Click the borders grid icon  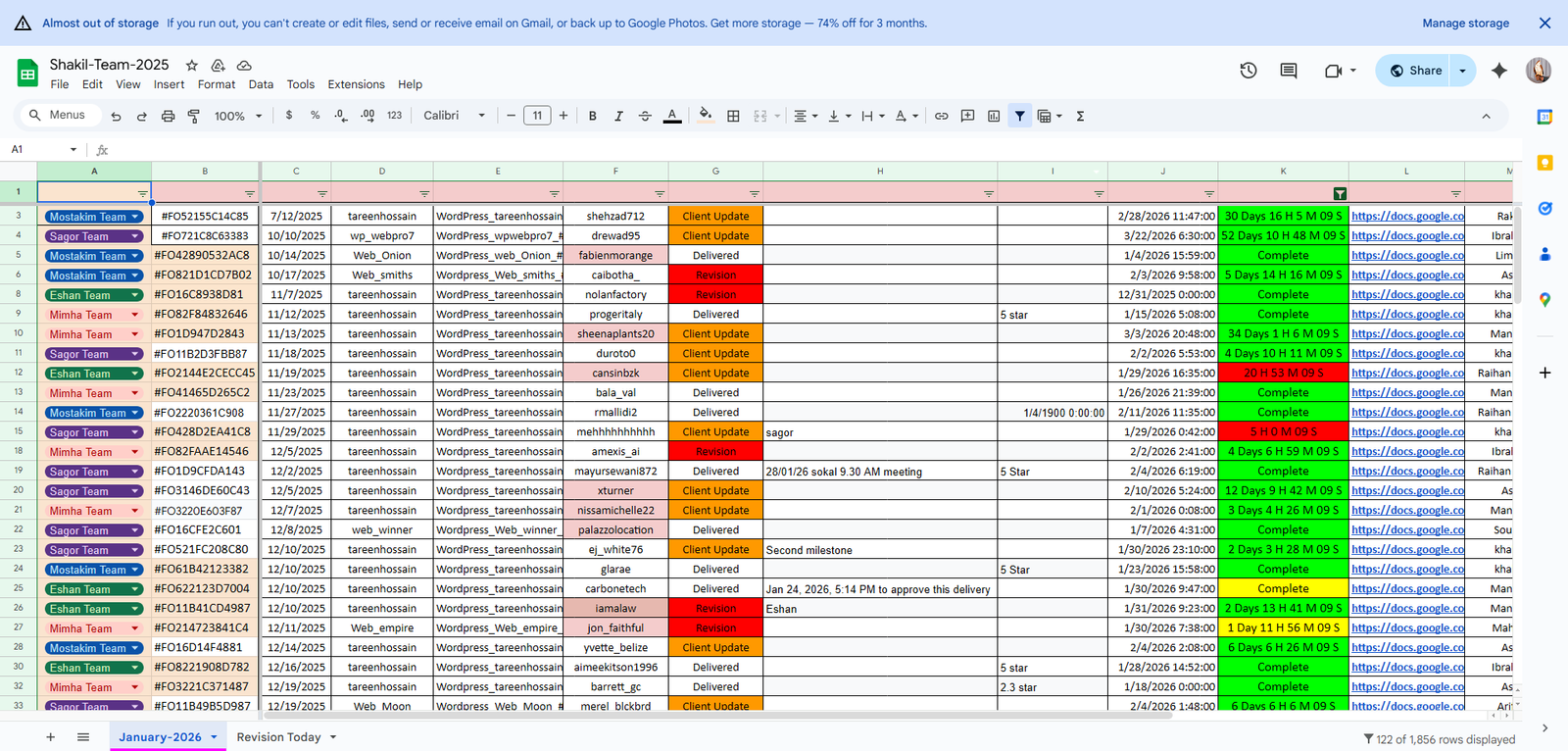(733, 116)
